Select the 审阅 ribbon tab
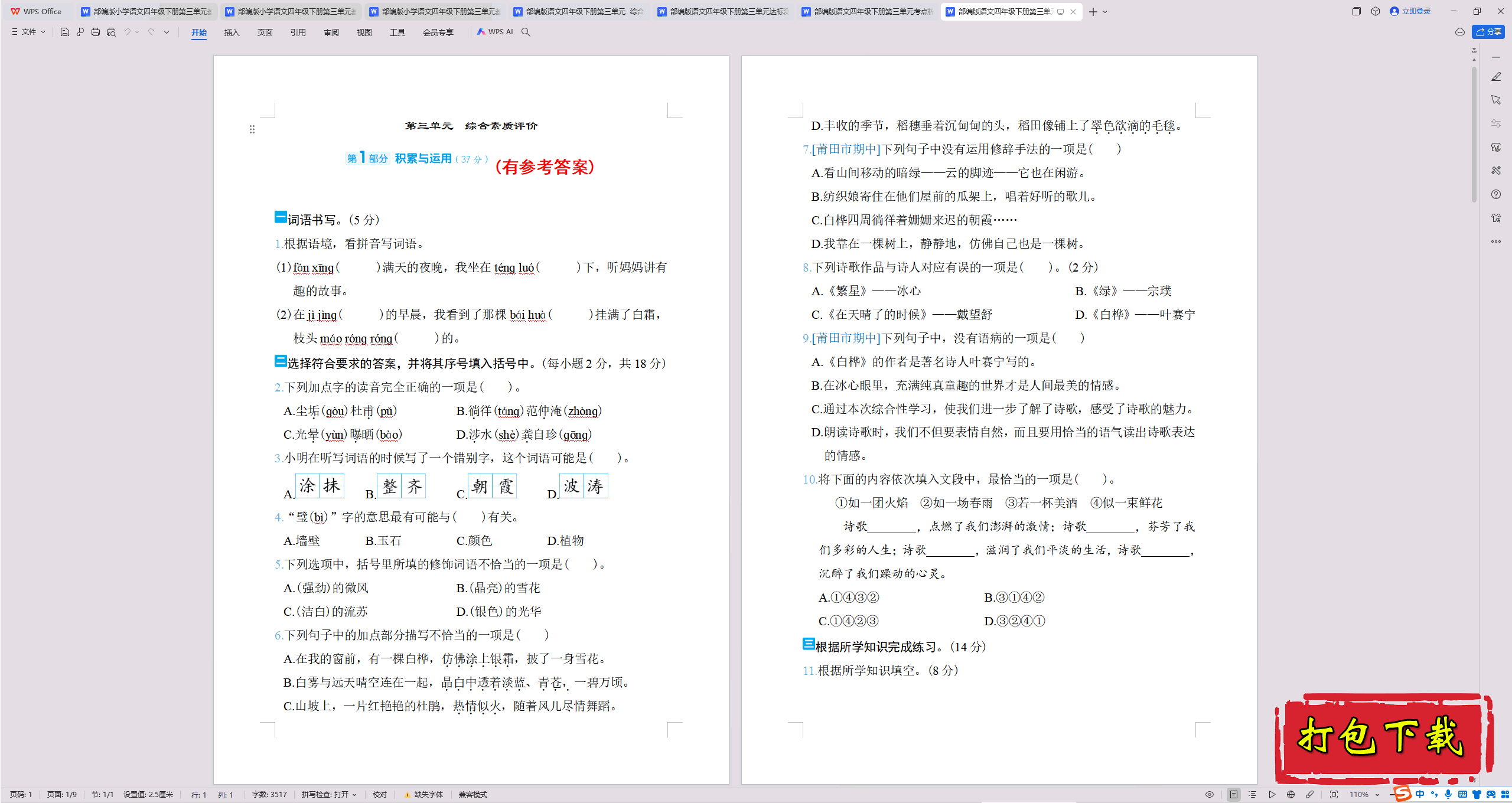The image size is (1512, 803). point(331,32)
